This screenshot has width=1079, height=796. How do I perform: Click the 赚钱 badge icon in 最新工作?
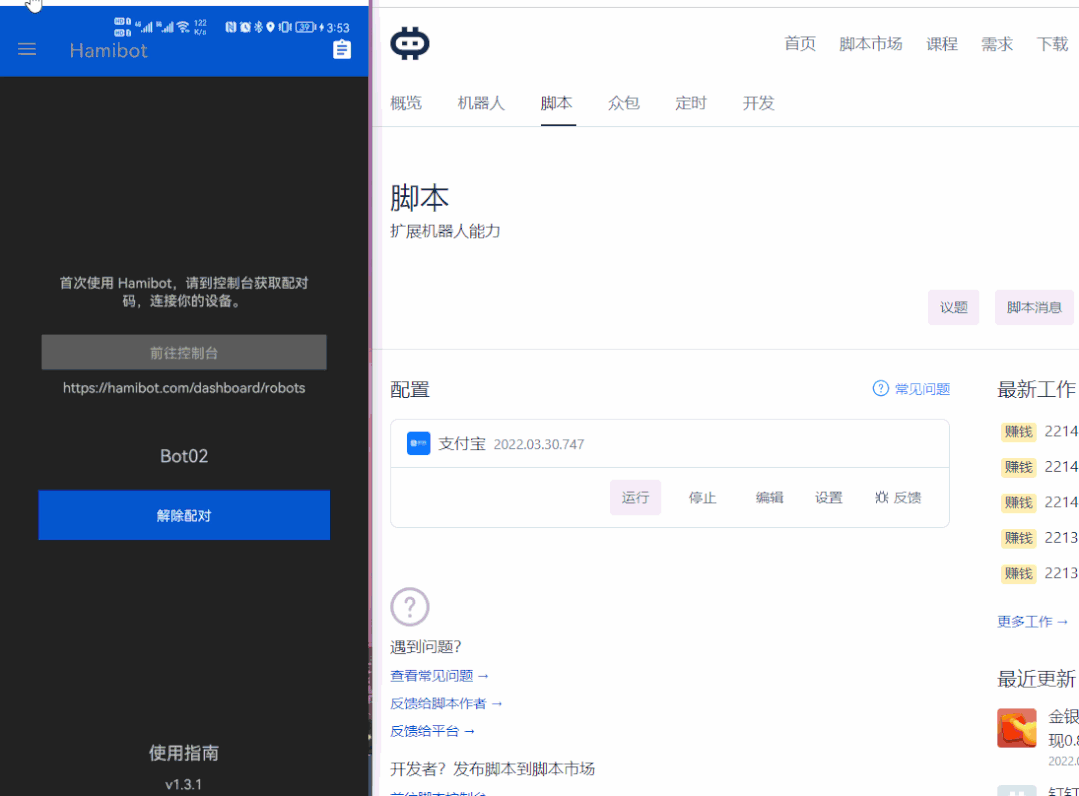[1017, 431]
